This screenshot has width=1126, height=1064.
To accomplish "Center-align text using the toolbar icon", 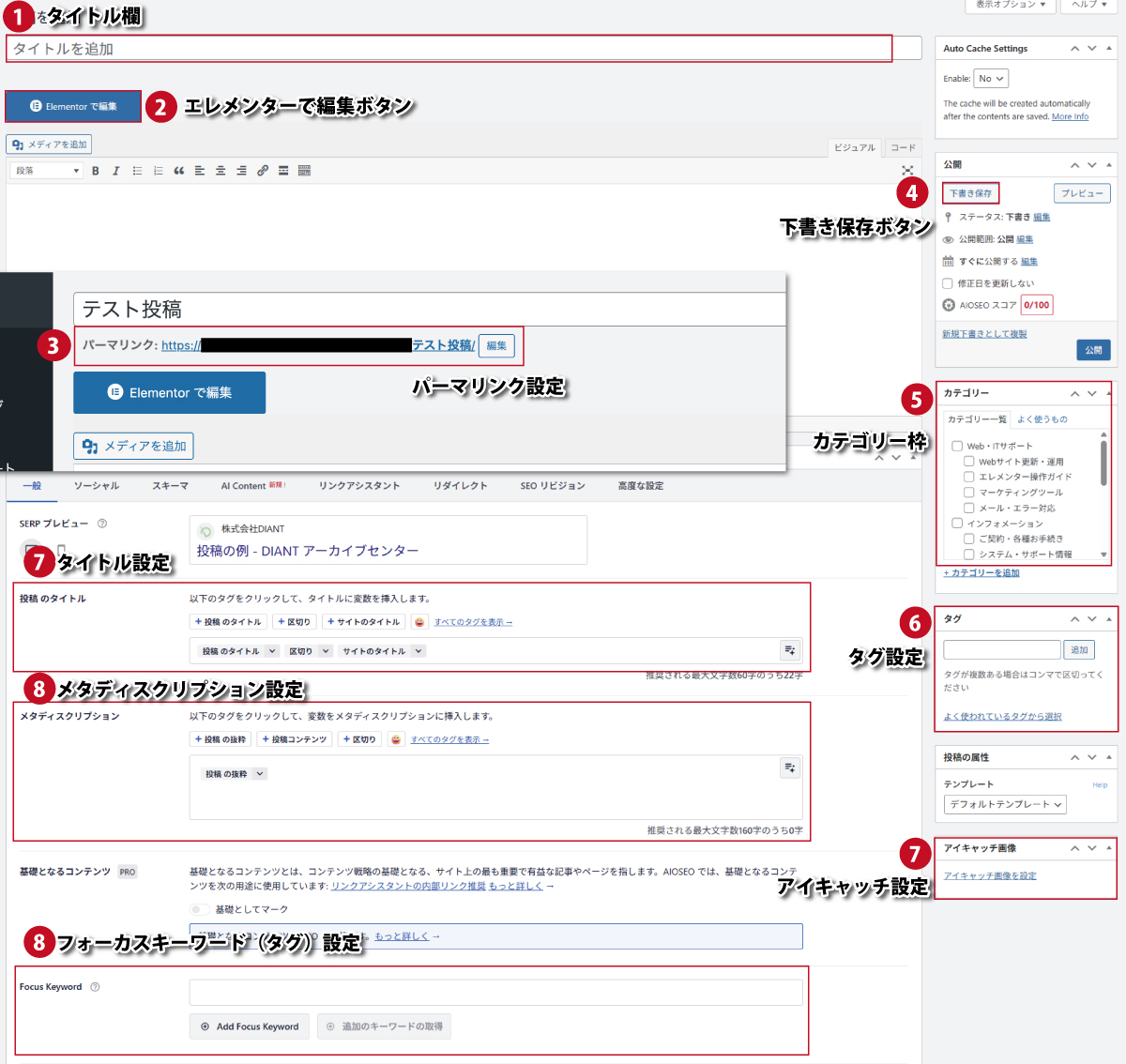I will (221, 171).
